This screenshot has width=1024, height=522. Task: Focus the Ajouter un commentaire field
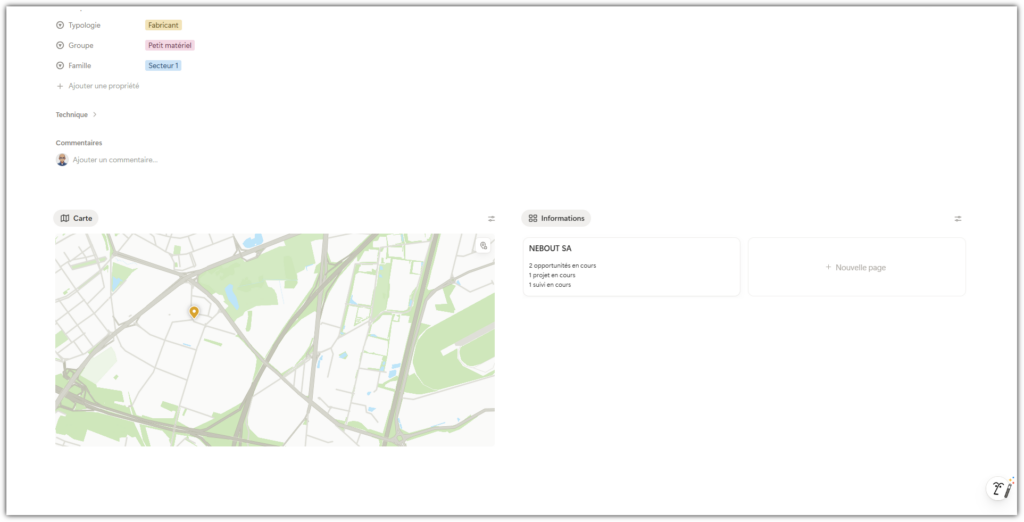tap(115, 160)
